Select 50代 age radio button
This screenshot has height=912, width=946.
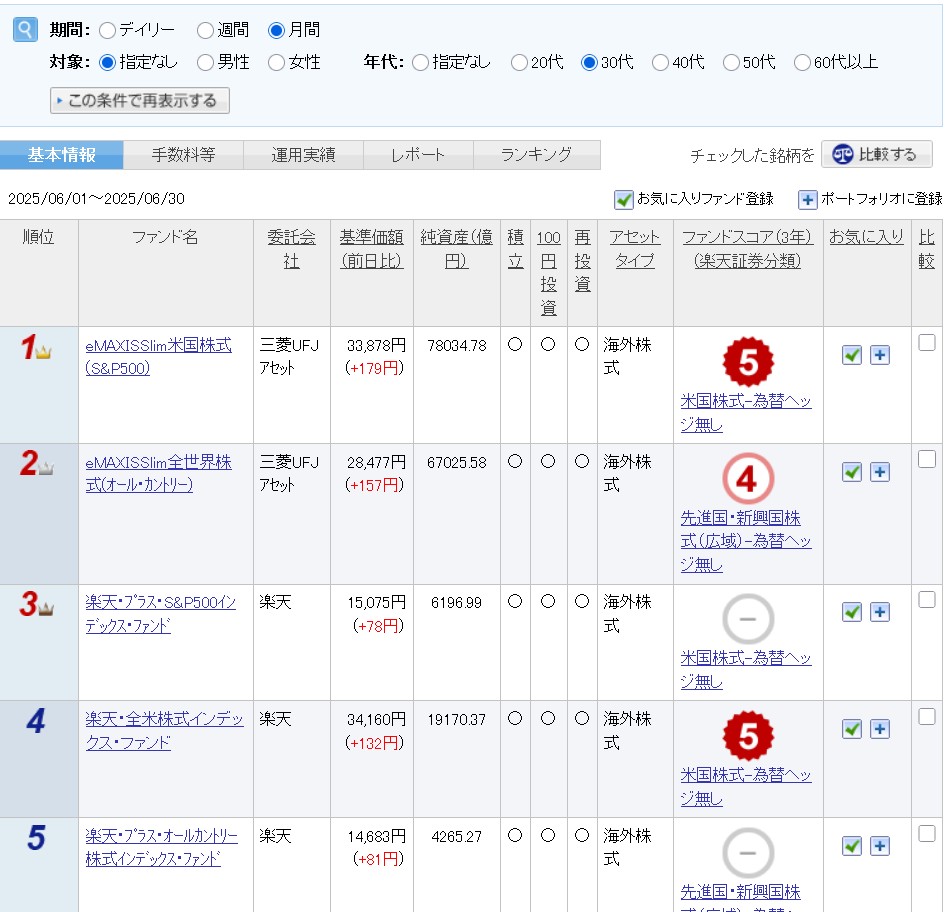pyautogui.click(x=731, y=63)
